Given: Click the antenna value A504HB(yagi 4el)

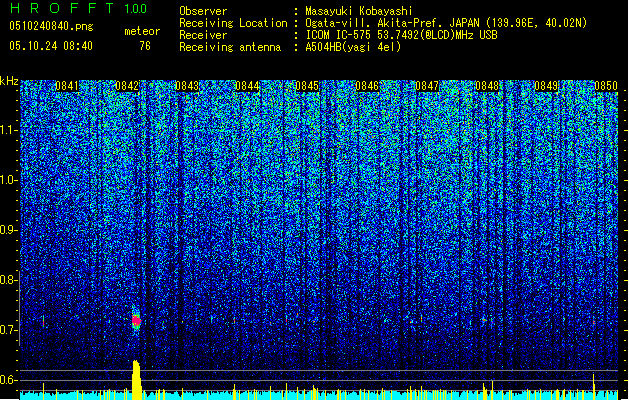Looking at the screenshot, I should click(x=353, y=47).
